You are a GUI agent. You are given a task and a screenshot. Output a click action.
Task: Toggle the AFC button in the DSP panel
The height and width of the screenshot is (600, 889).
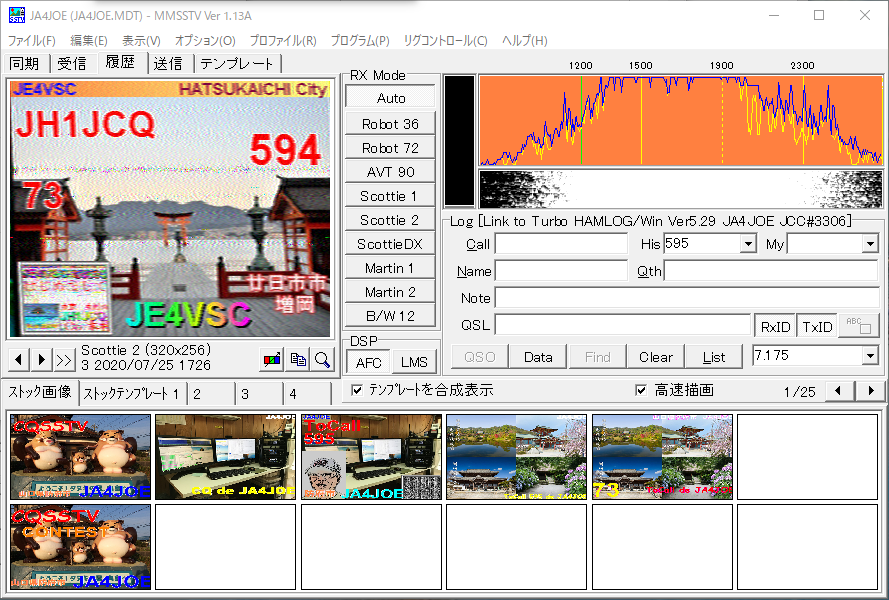pos(368,361)
